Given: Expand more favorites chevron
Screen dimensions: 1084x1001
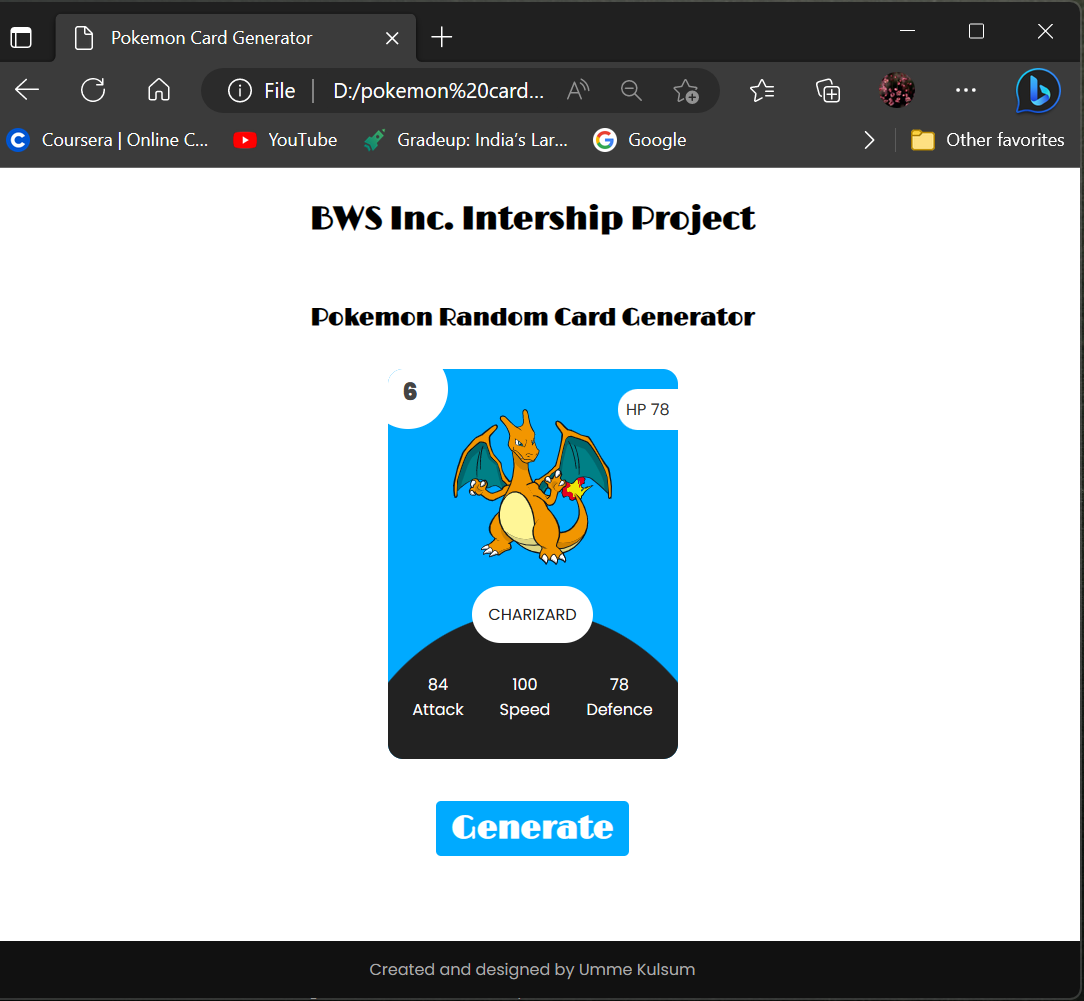Looking at the screenshot, I should tap(869, 140).
